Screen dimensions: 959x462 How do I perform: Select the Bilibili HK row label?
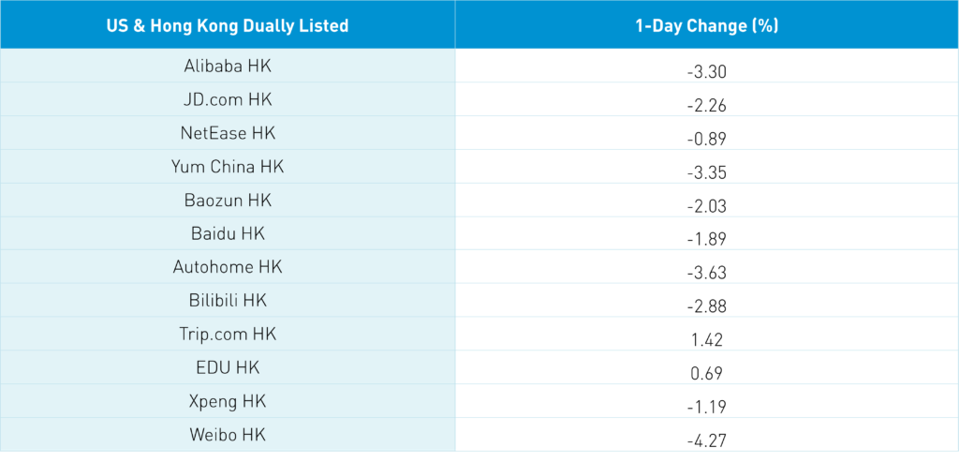tap(227, 300)
